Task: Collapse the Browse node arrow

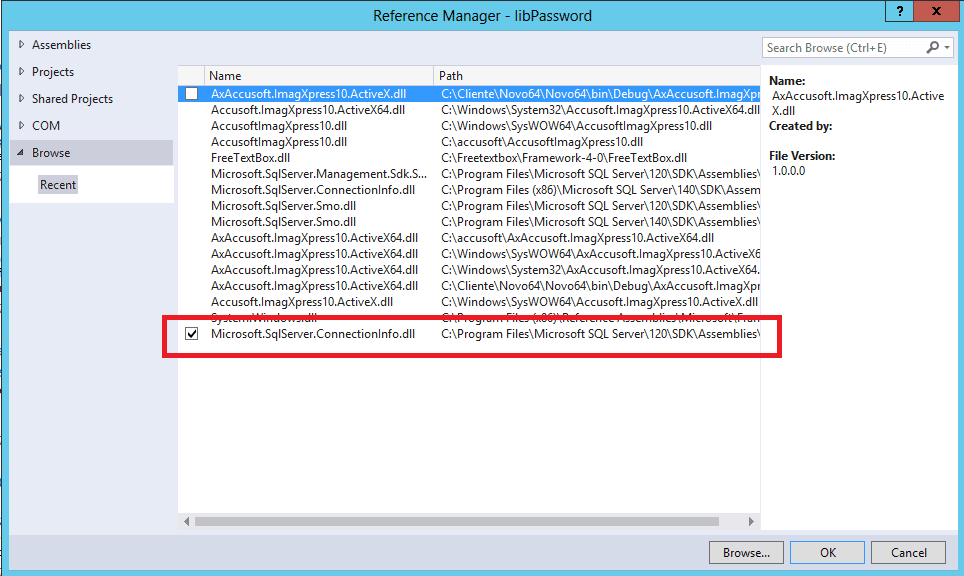Action: point(21,152)
